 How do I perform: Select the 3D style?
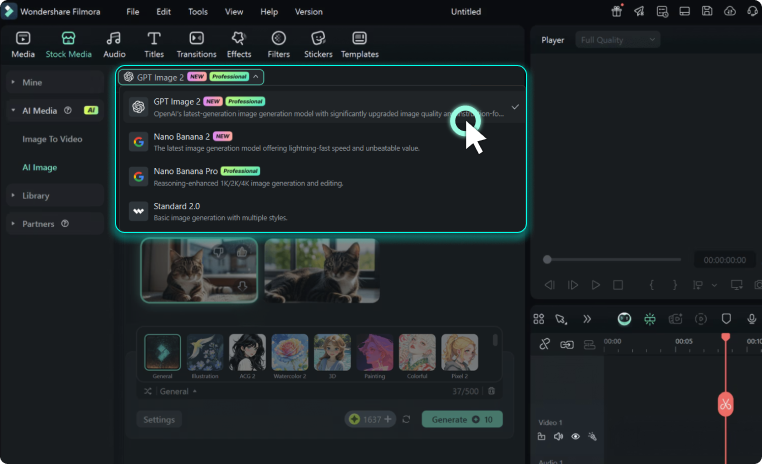[332, 356]
